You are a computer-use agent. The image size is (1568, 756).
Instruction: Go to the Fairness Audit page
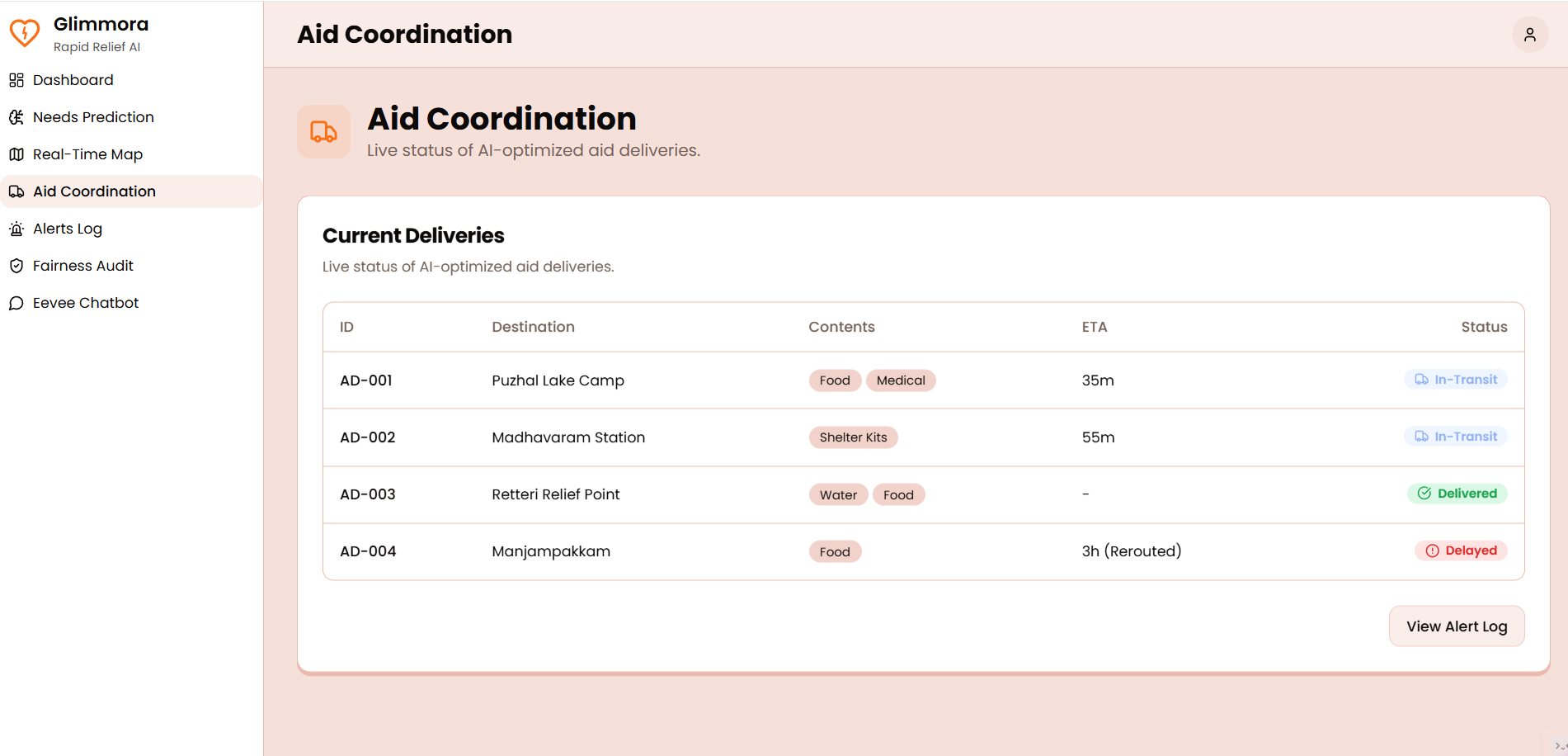(132, 266)
